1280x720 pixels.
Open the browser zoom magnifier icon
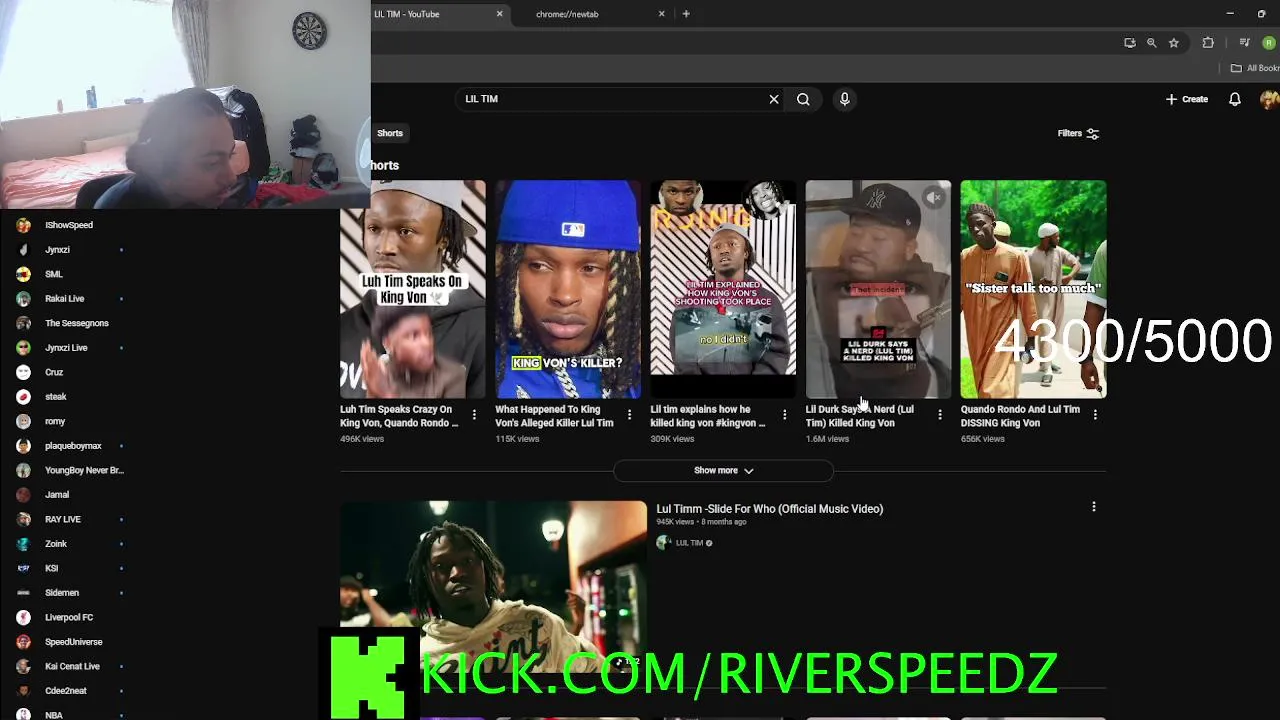coord(1152,43)
